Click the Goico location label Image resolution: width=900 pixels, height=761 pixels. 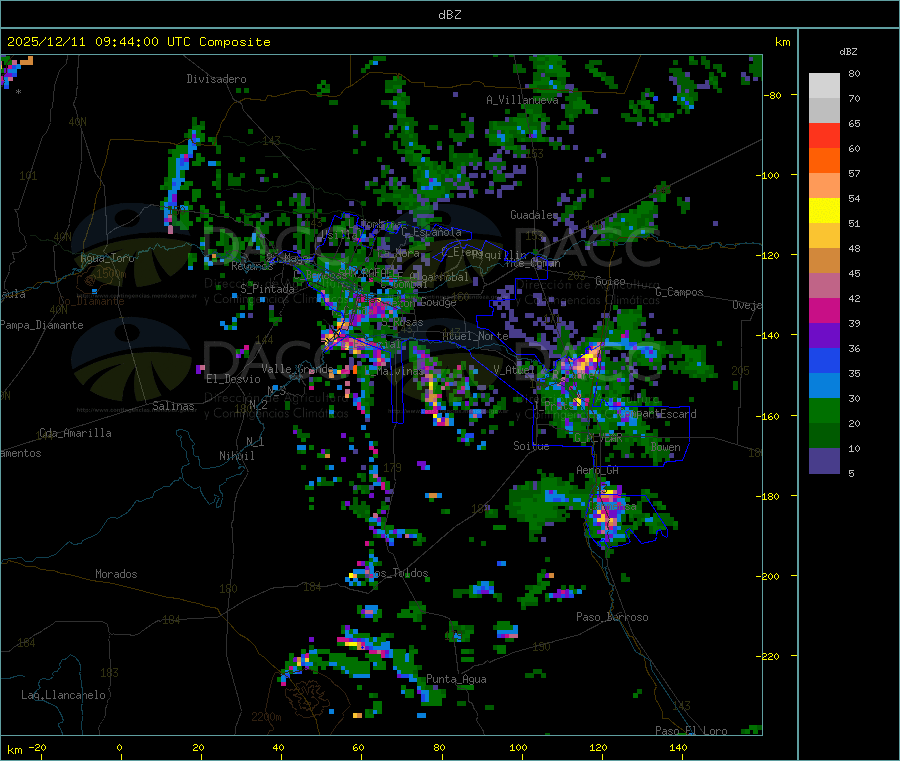pos(610,281)
